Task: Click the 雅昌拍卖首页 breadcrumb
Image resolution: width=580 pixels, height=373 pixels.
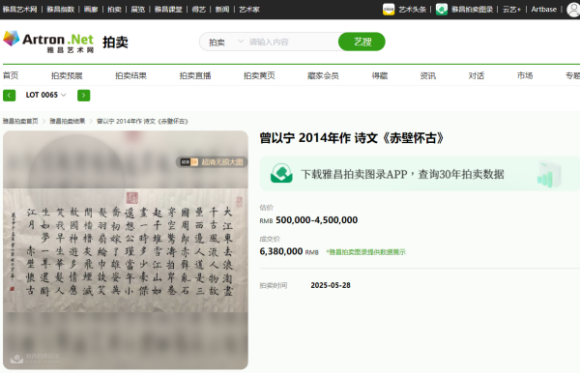Action: coord(20,121)
